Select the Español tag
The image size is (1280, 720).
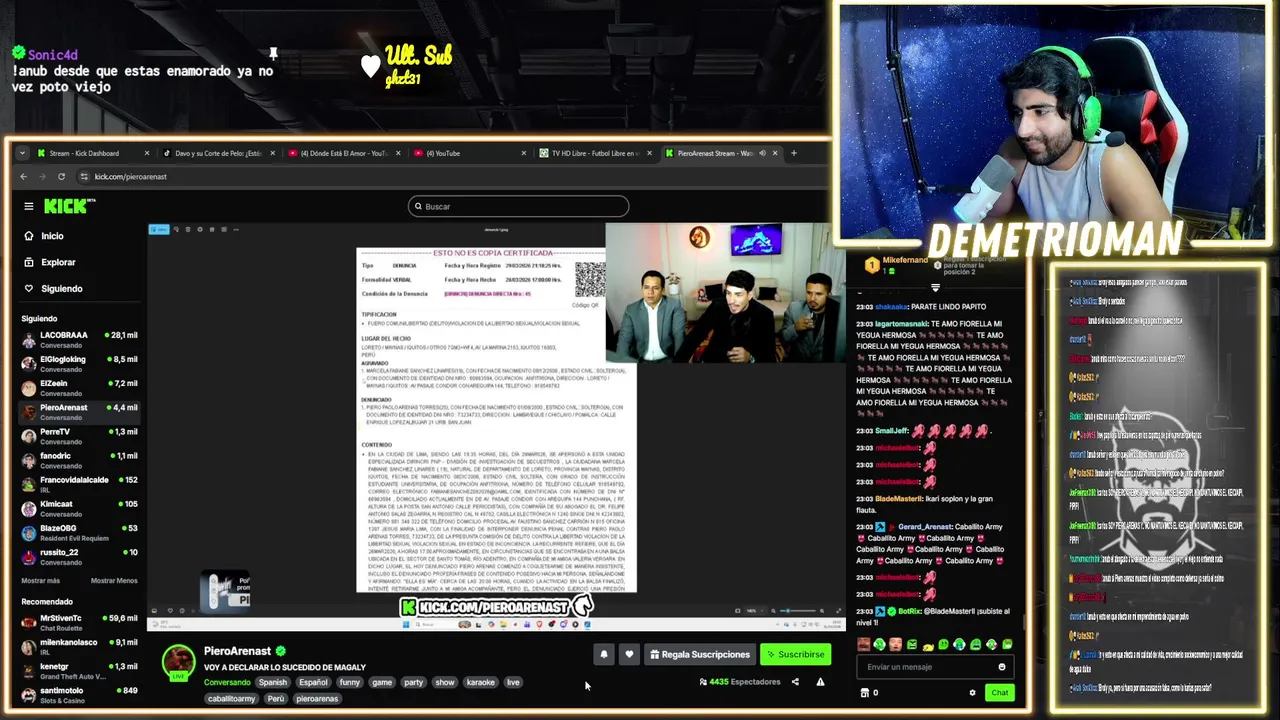313,682
